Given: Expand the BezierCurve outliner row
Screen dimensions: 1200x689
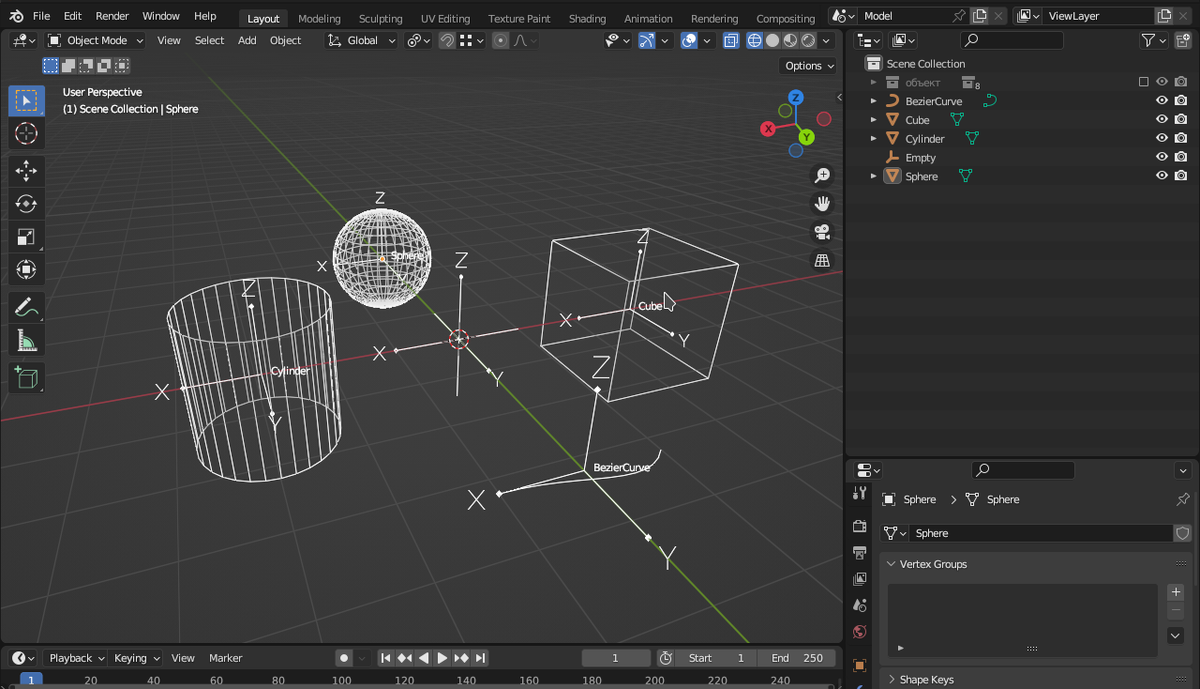Looking at the screenshot, I should point(873,101).
